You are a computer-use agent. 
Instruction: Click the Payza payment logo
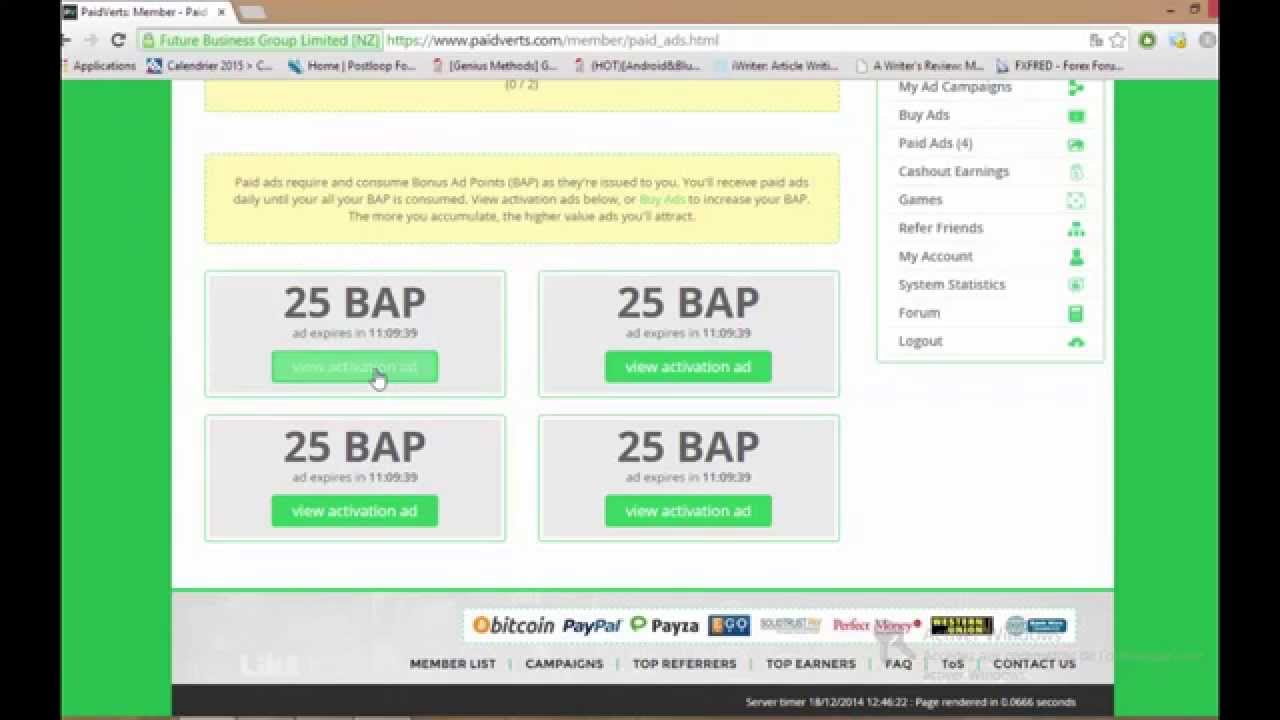coord(664,625)
